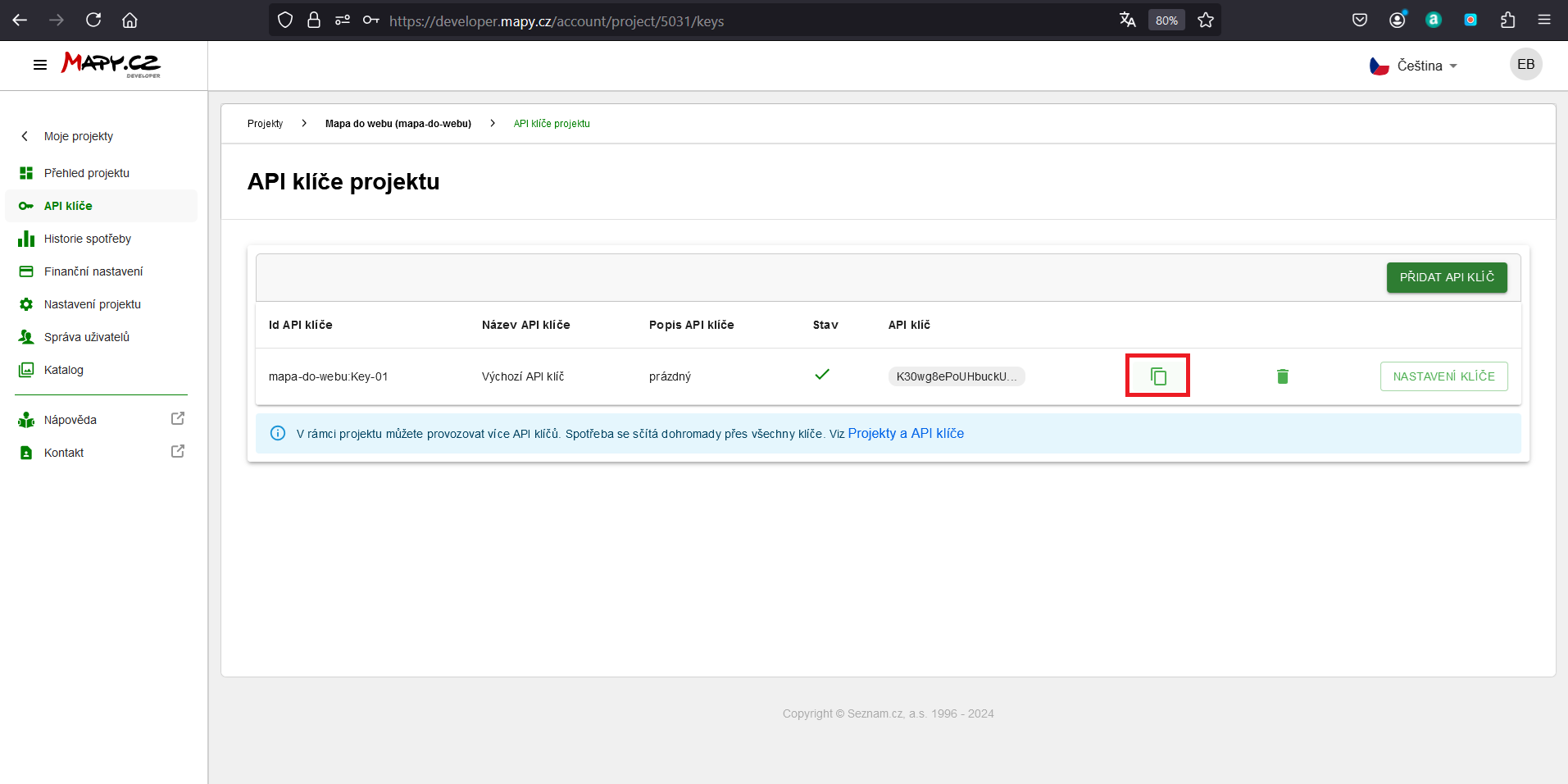Screen dimensions: 1568x784
Task: Go to Finanční nastavení
Action: 93,271
